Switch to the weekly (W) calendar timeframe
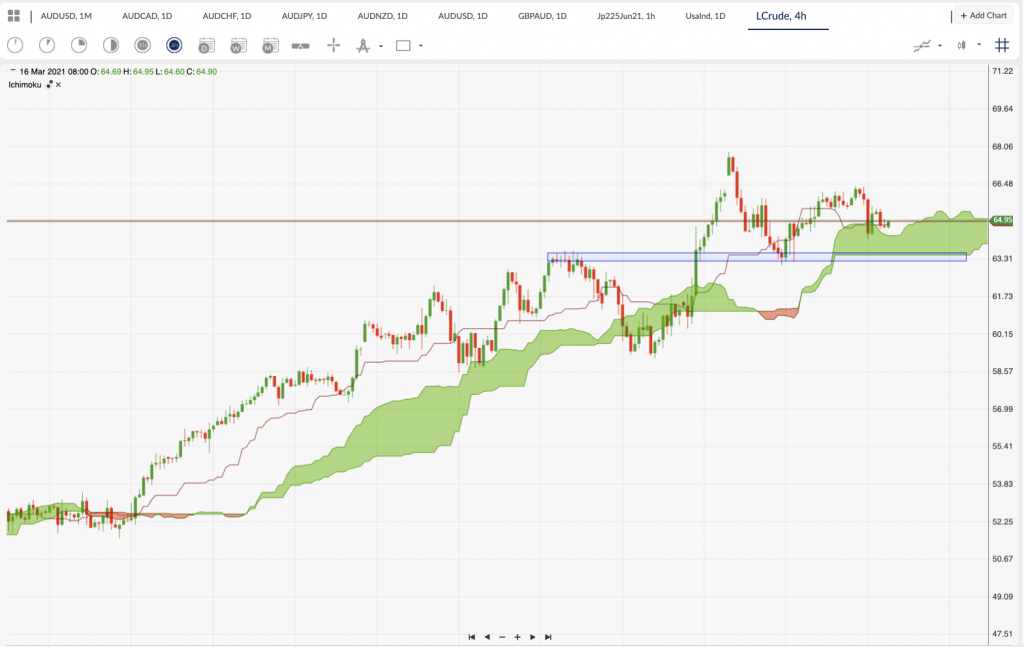Viewport: 1024px width, 647px height. (238, 46)
